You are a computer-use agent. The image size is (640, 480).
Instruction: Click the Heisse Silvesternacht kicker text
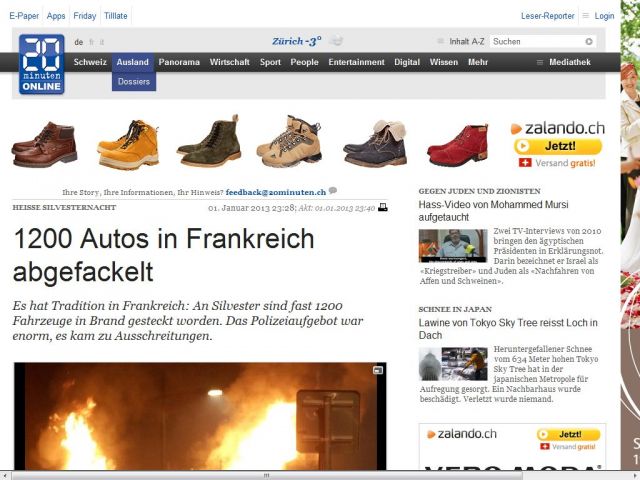point(64,207)
